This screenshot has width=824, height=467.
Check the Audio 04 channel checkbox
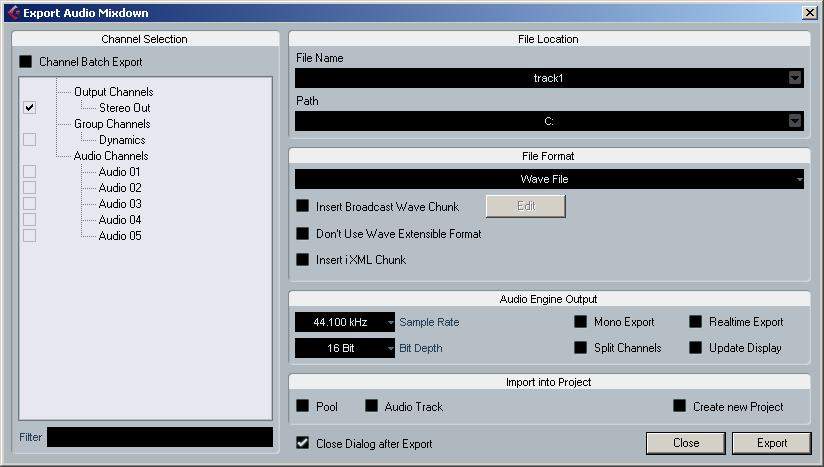[x=29, y=220]
